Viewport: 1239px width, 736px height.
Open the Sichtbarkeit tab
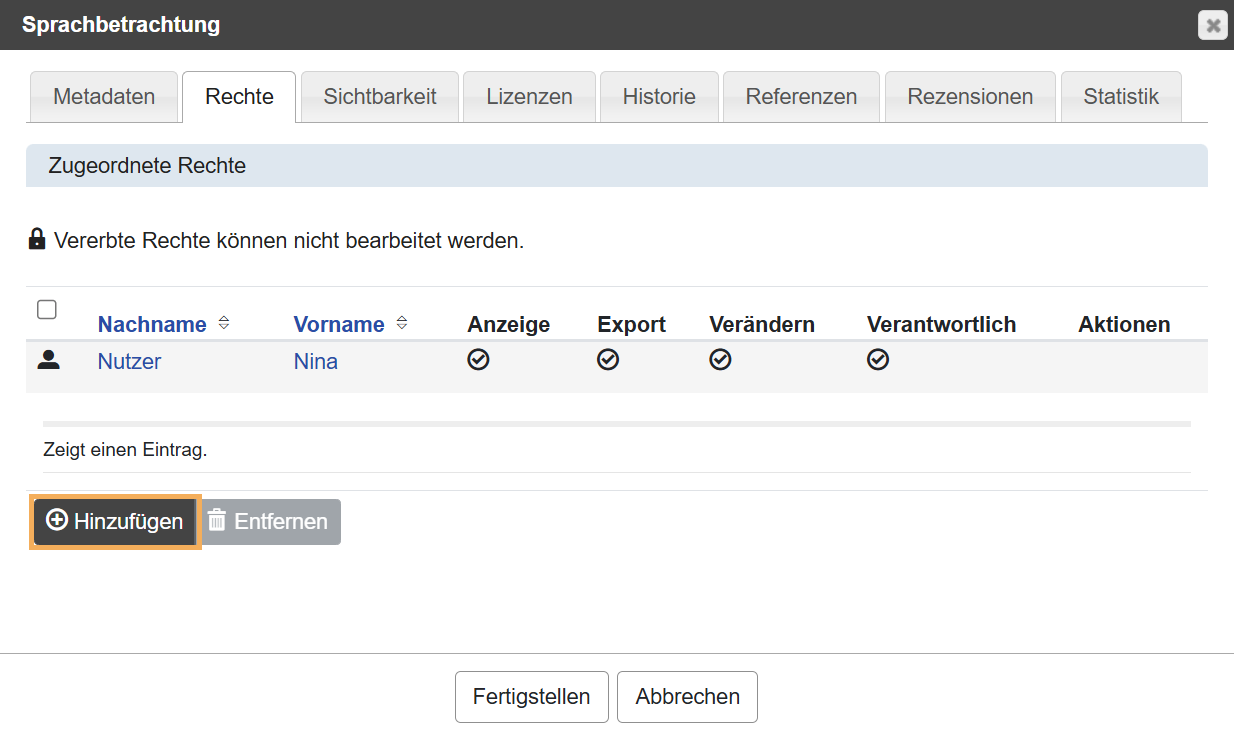click(x=380, y=97)
